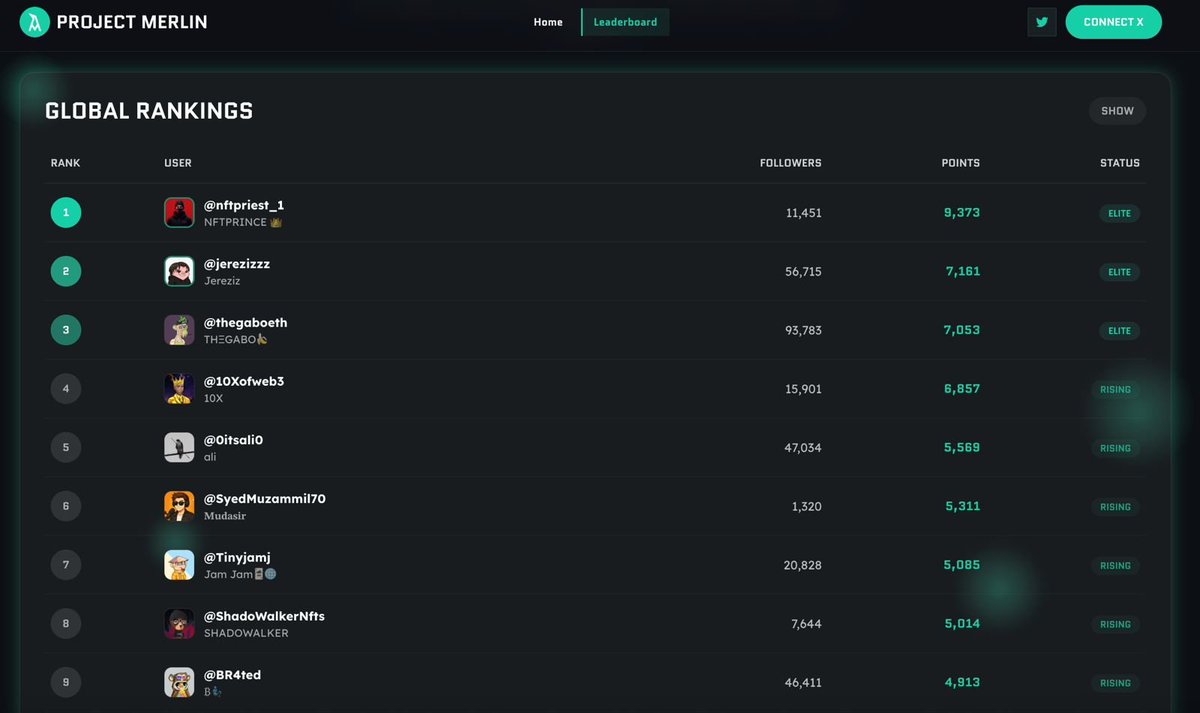Open @nftpriest_1 avatar thumbnail
The image size is (1200, 713).
tap(179, 213)
